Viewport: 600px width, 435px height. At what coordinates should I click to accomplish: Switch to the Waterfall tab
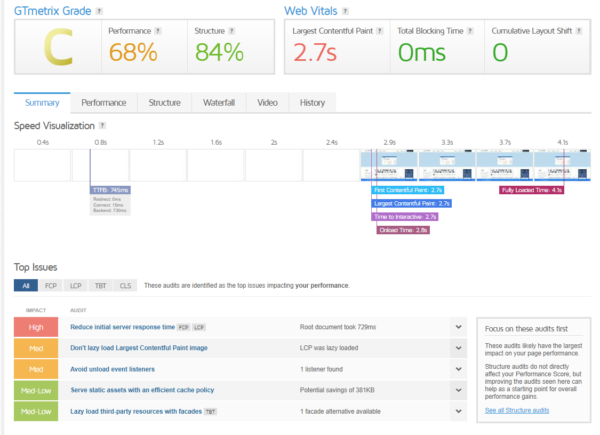coord(217,102)
